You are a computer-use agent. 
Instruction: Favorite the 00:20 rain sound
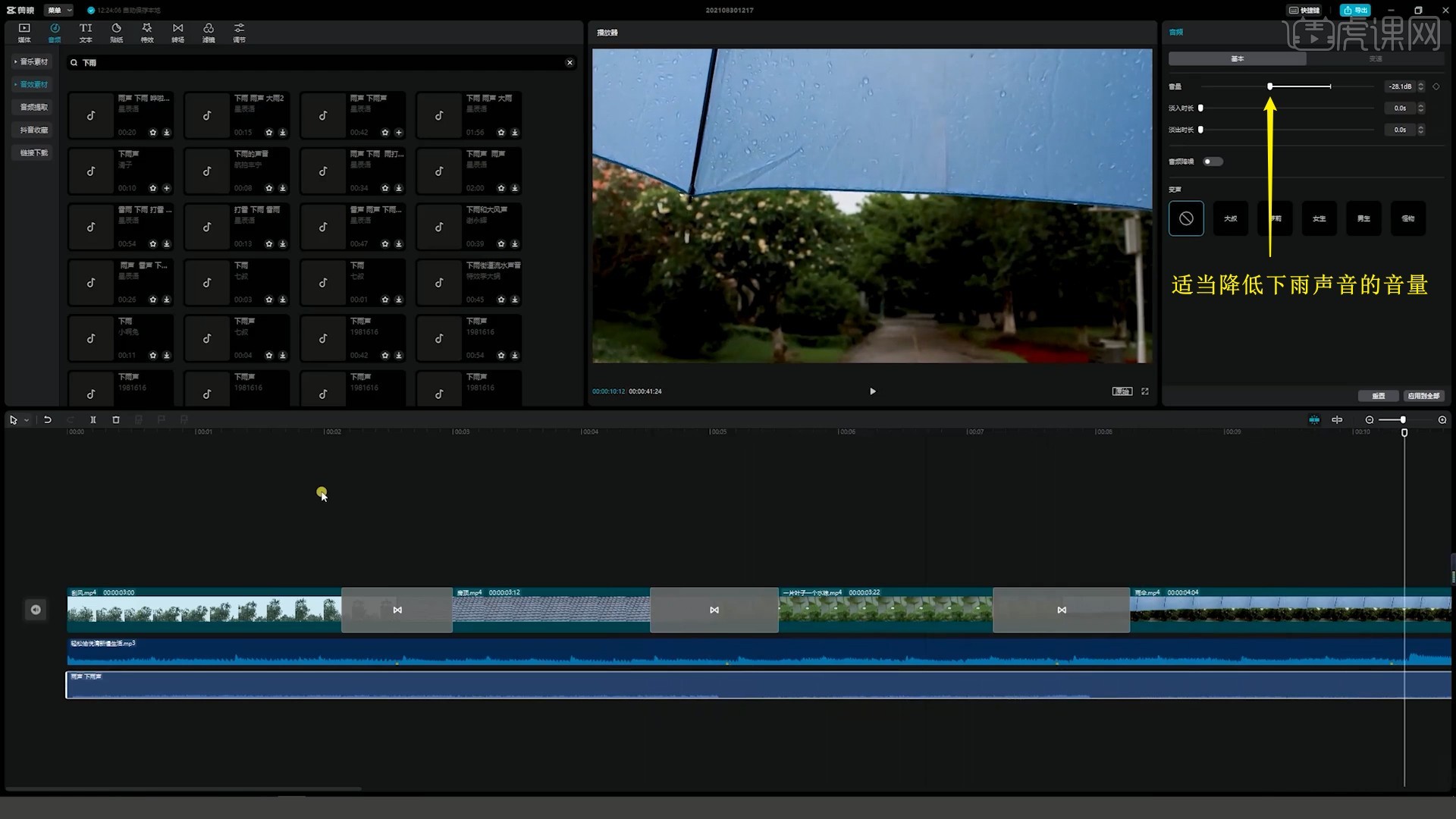(153, 133)
